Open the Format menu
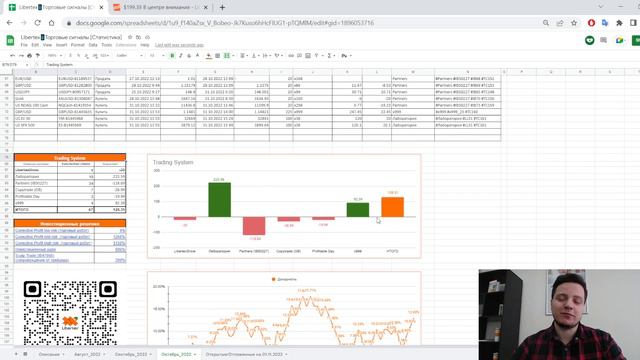 pyautogui.click(x=78, y=45)
